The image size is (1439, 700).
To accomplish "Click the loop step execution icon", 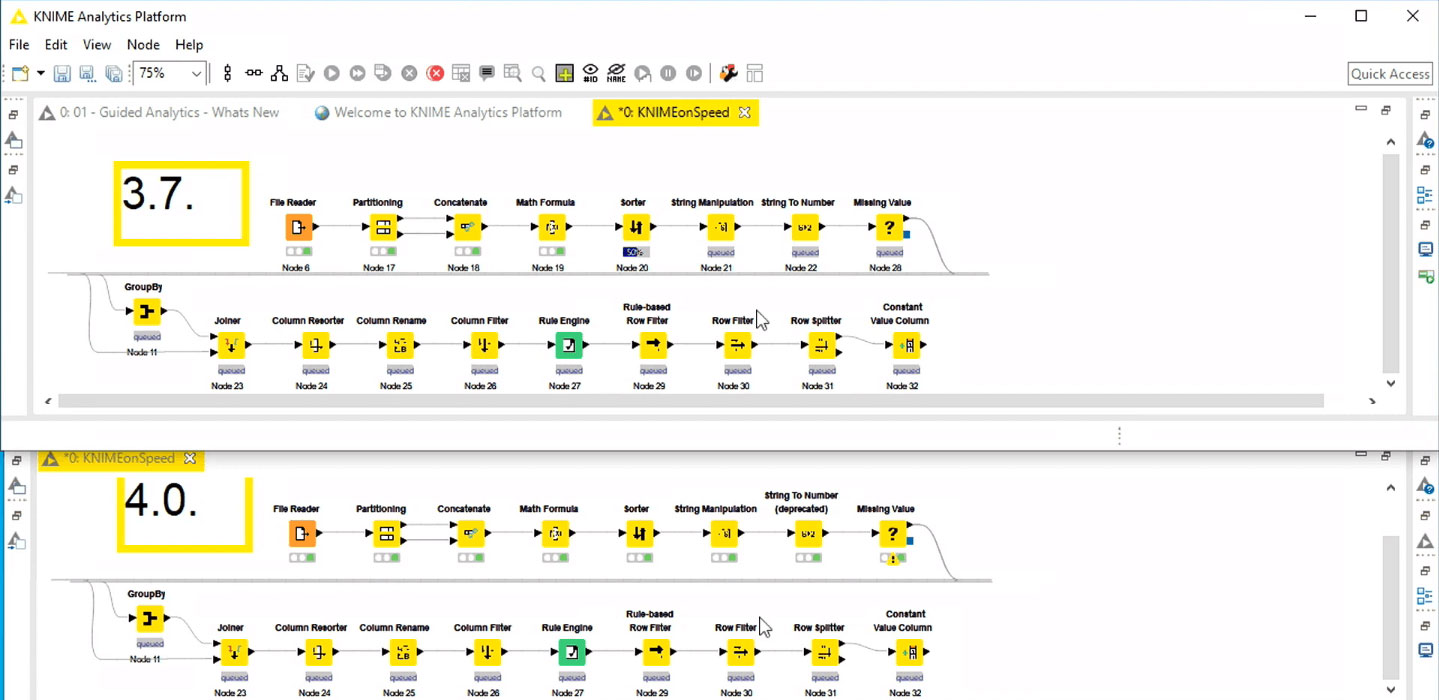I will [643, 73].
